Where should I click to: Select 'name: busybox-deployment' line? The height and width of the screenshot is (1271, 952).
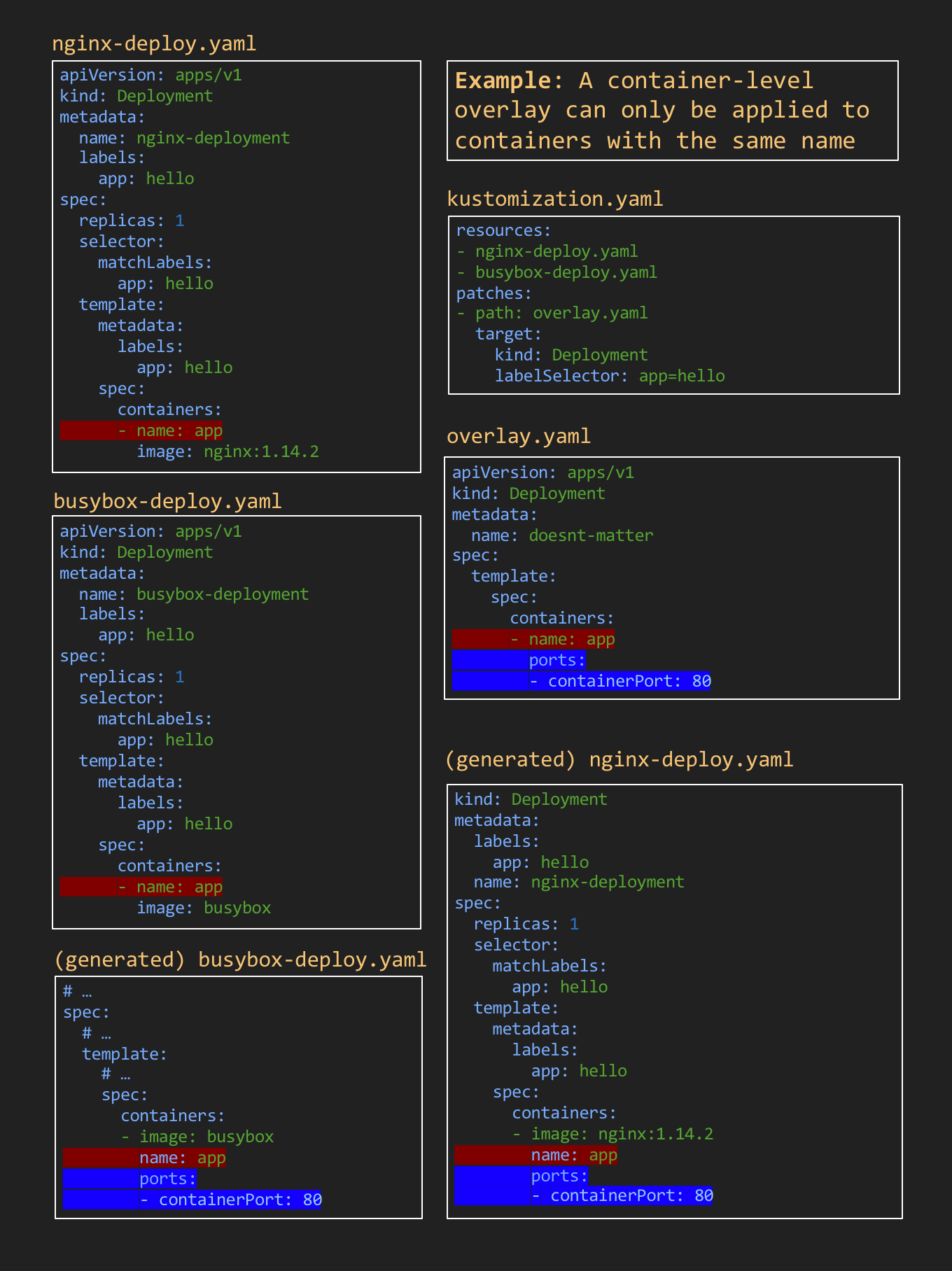(194, 594)
